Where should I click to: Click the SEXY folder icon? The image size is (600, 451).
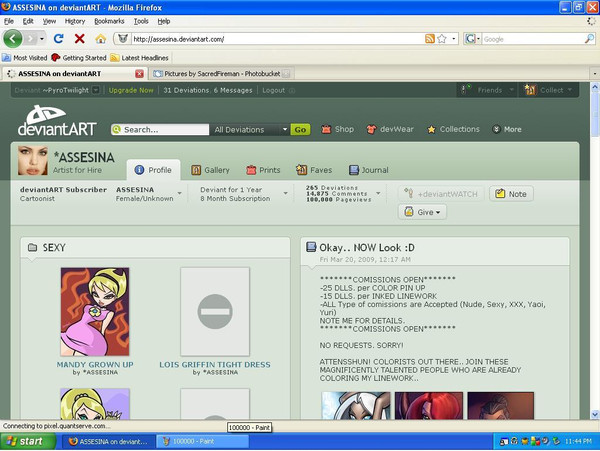tap(33, 247)
